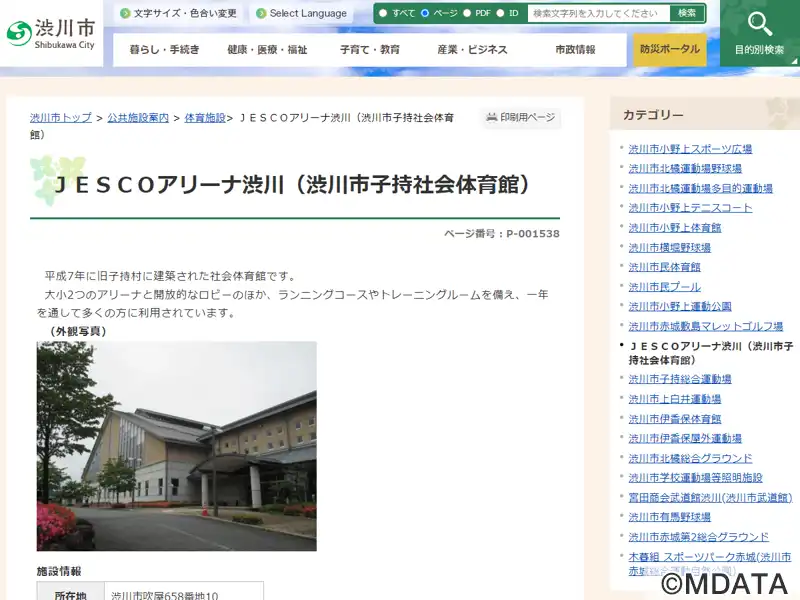
Task: Open 渋川市民体育館 category link
Action: [x=665, y=267]
